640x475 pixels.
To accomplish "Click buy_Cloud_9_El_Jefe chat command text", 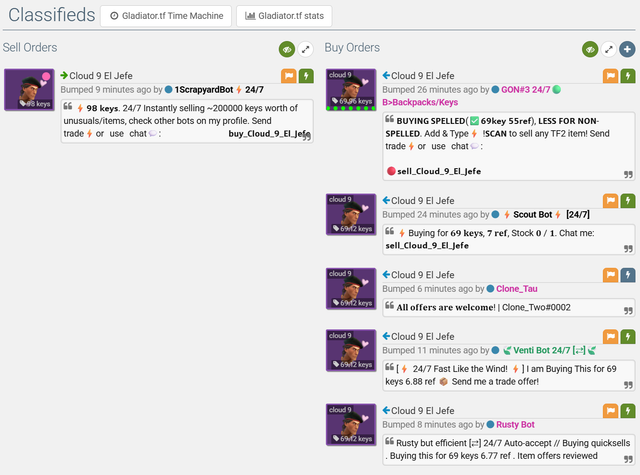I will pyautogui.click(x=269, y=134).
